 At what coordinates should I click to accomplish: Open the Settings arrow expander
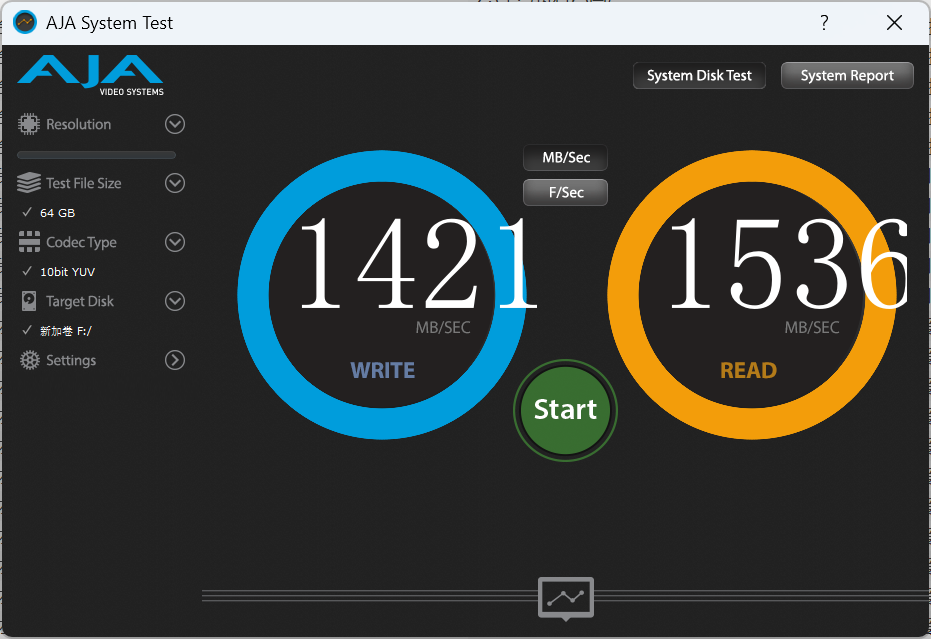[x=175, y=360]
